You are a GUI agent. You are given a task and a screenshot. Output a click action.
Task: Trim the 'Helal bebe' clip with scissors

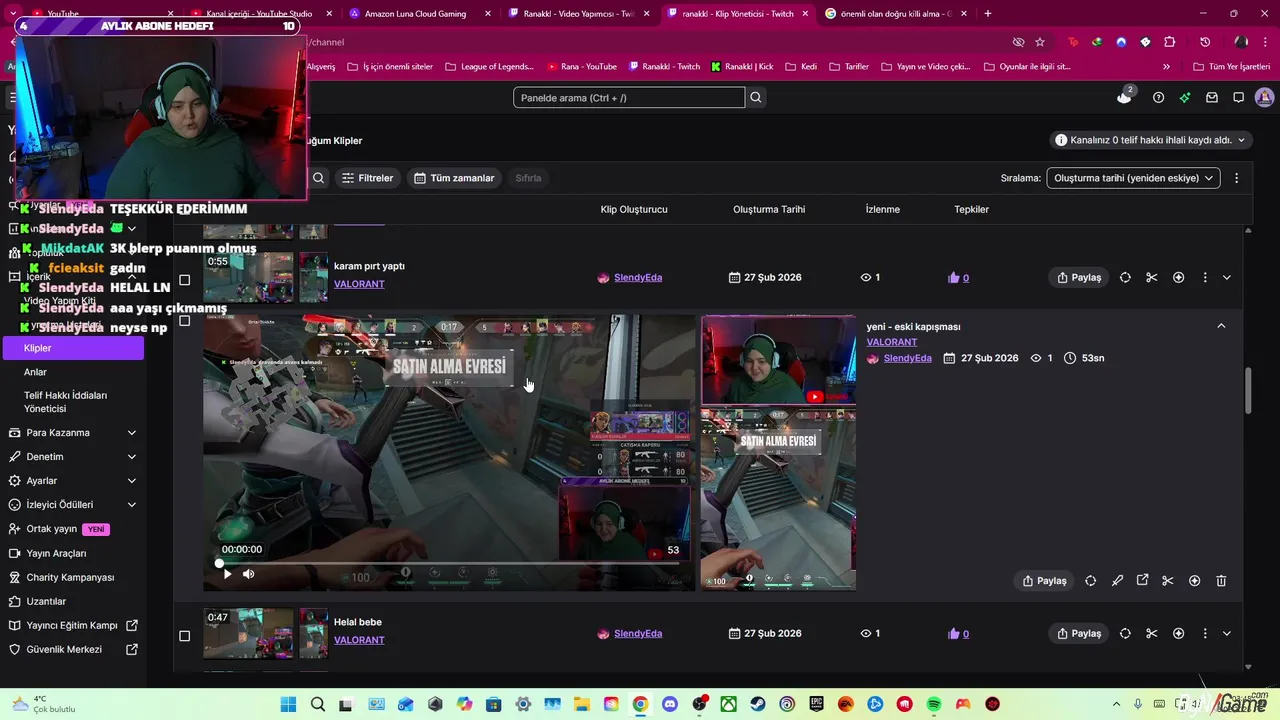pos(1151,633)
